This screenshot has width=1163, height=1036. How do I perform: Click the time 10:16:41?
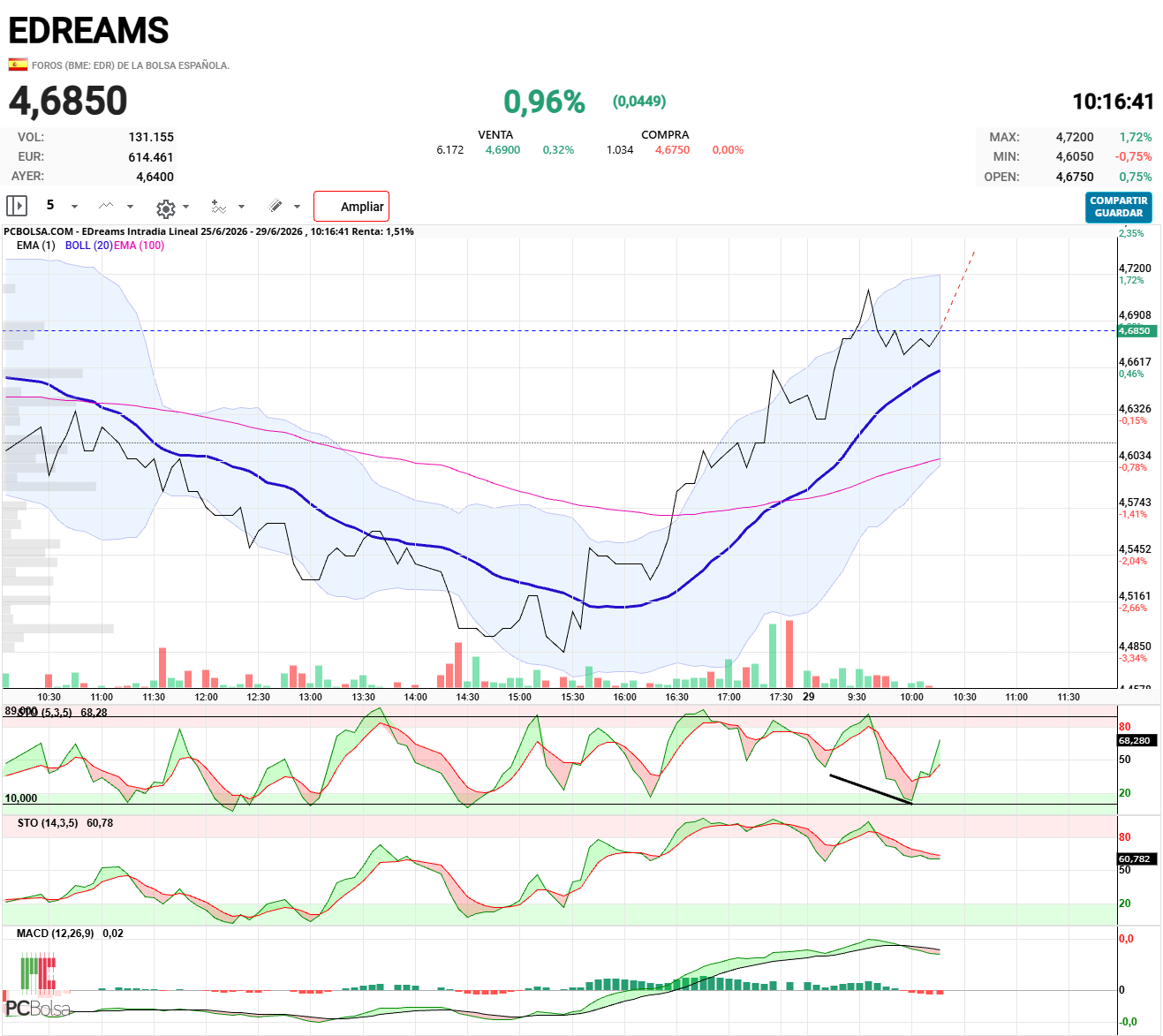click(x=1113, y=102)
